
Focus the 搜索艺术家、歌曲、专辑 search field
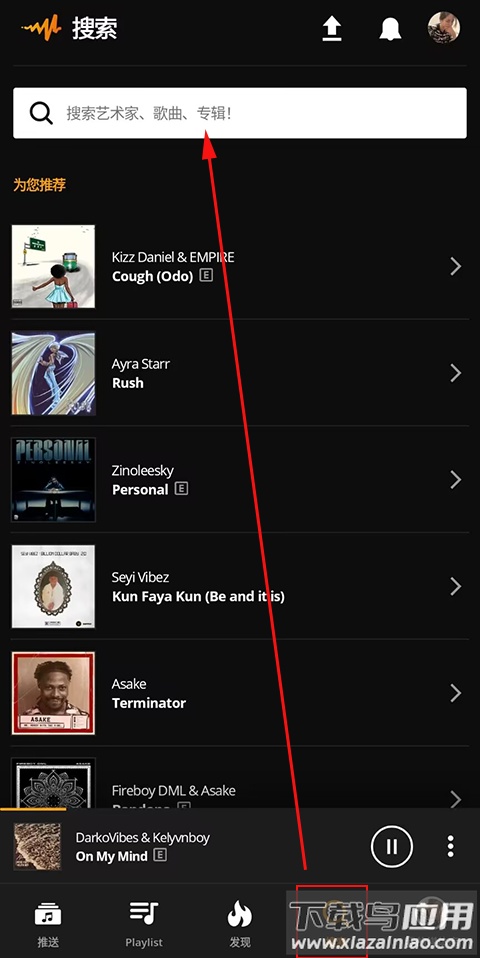tap(240, 113)
